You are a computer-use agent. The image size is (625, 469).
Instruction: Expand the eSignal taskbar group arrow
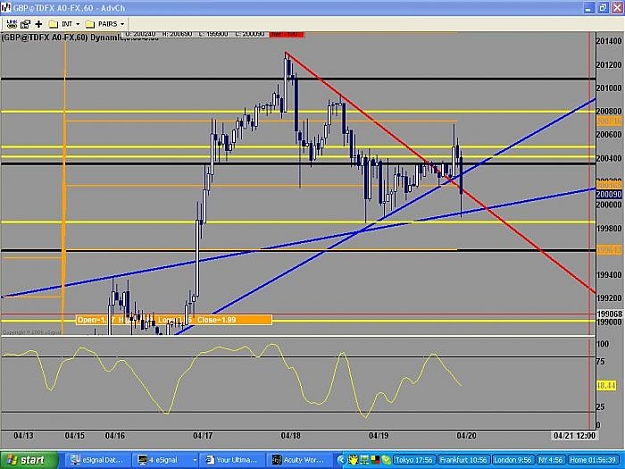[x=195, y=460]
